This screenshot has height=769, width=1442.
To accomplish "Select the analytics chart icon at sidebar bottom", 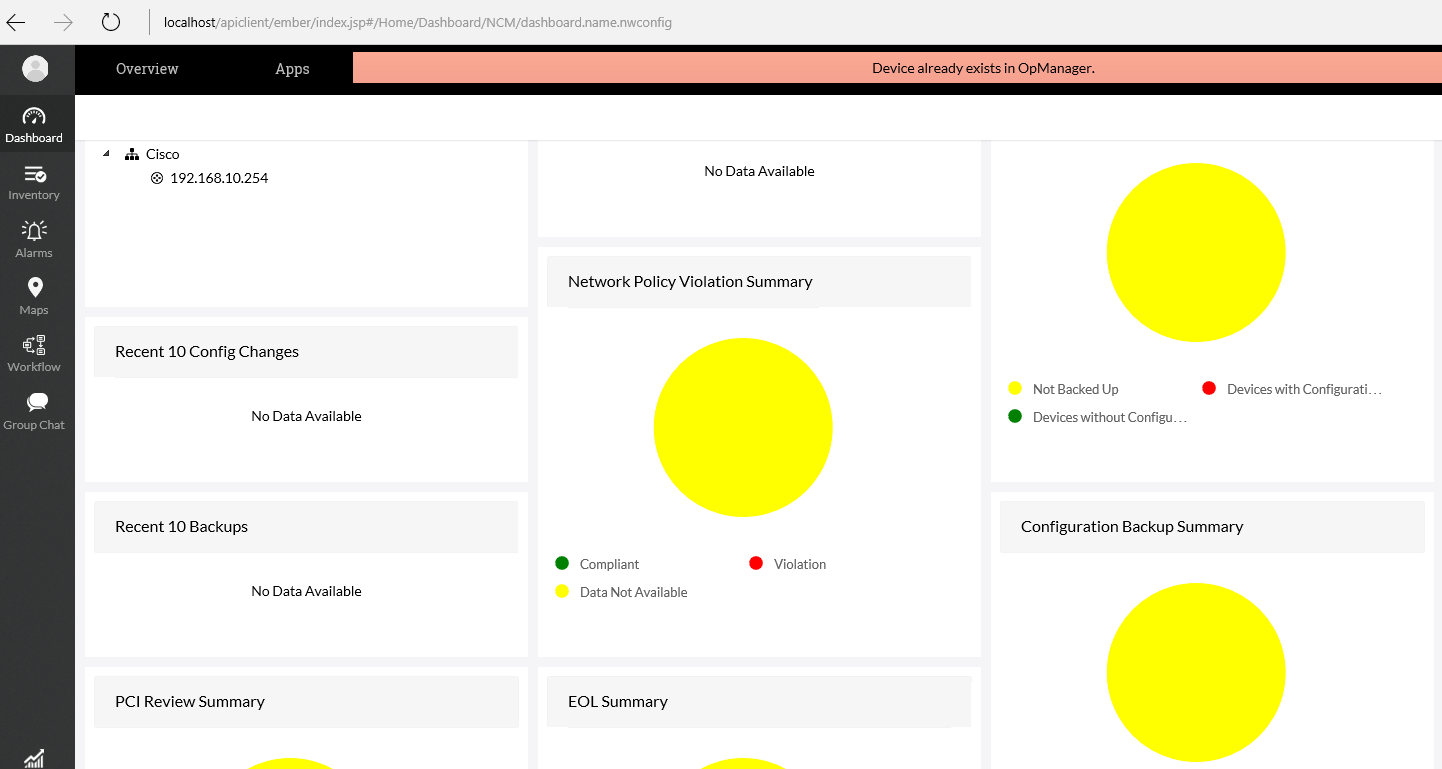I will [x=34, y=758].
